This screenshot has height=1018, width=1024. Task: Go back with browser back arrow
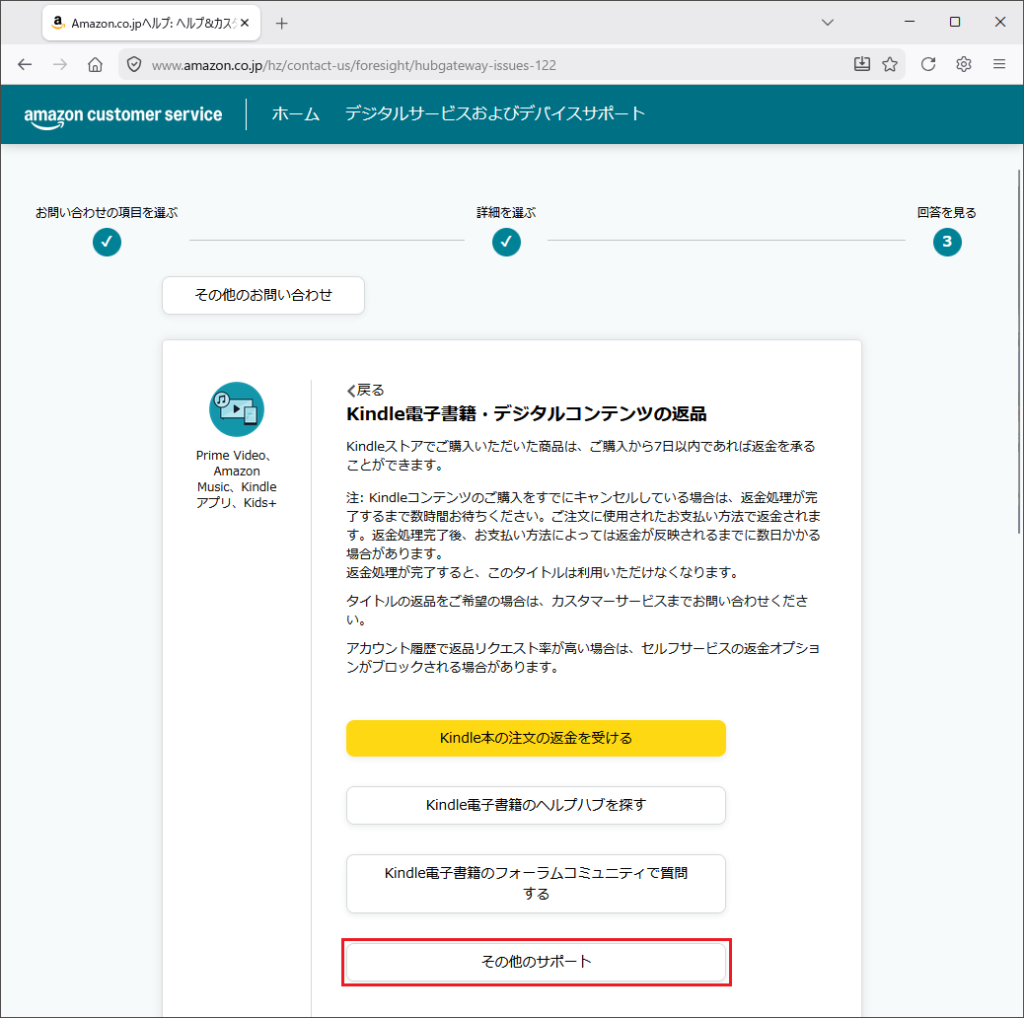[x=25, y=64]
